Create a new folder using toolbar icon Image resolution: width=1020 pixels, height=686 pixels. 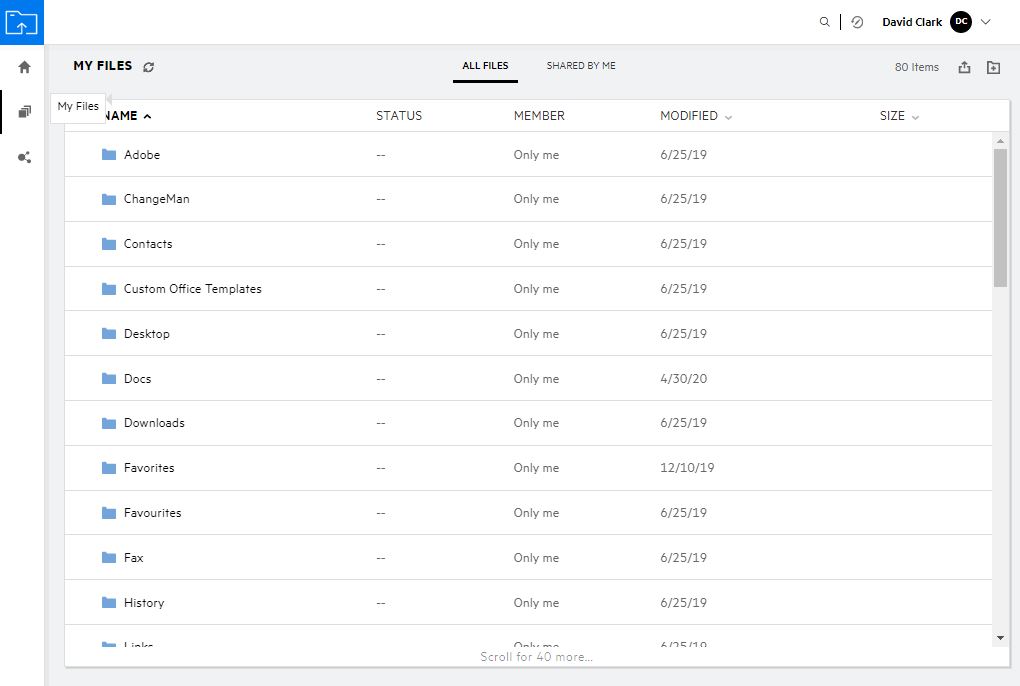(x=993, y=67)
